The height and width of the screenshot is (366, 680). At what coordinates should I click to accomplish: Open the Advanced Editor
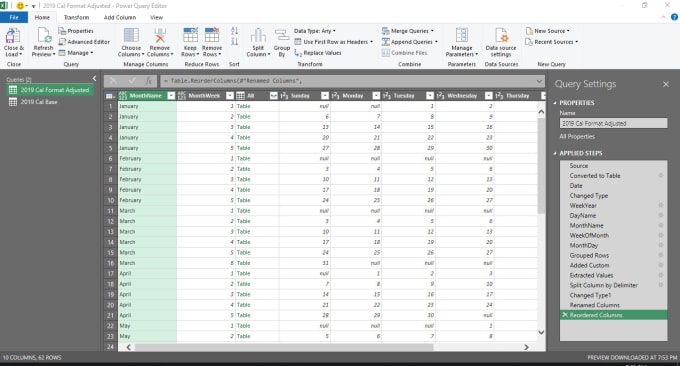(84, 42)
